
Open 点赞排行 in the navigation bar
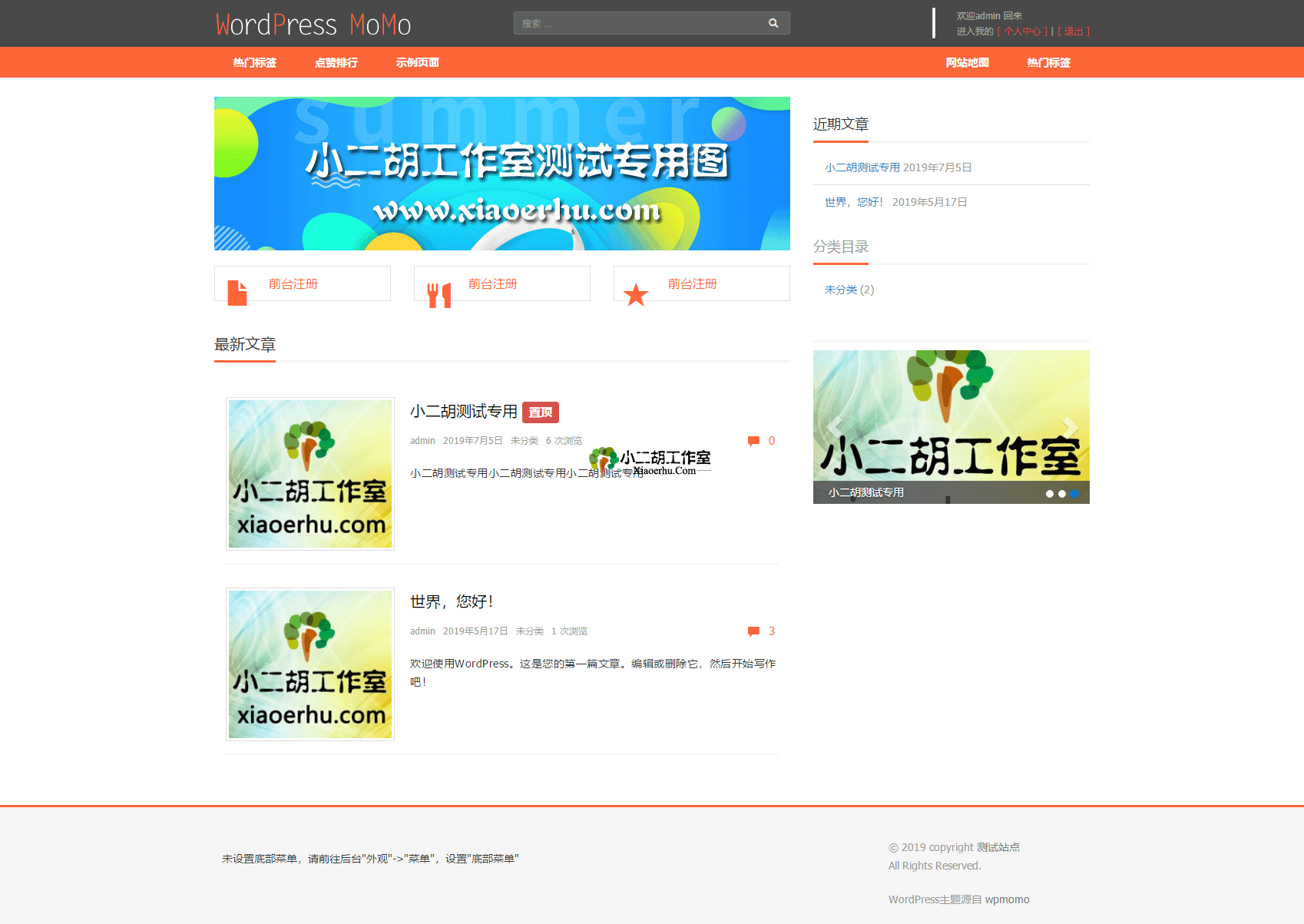click(x=336, y=63)
